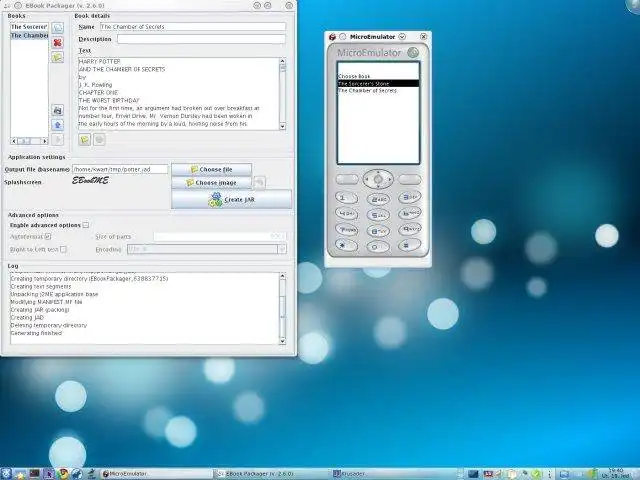Click the Size of parts field
Screen dimensions: 640x480
pyautogui.click(x=220, y=236)
